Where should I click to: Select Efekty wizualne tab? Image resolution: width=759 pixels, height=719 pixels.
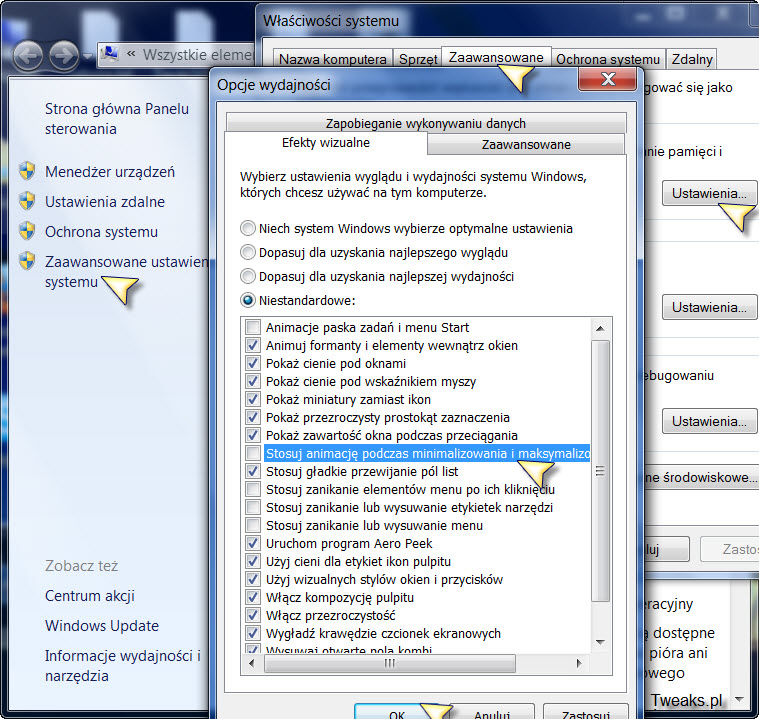click(326, 143)
